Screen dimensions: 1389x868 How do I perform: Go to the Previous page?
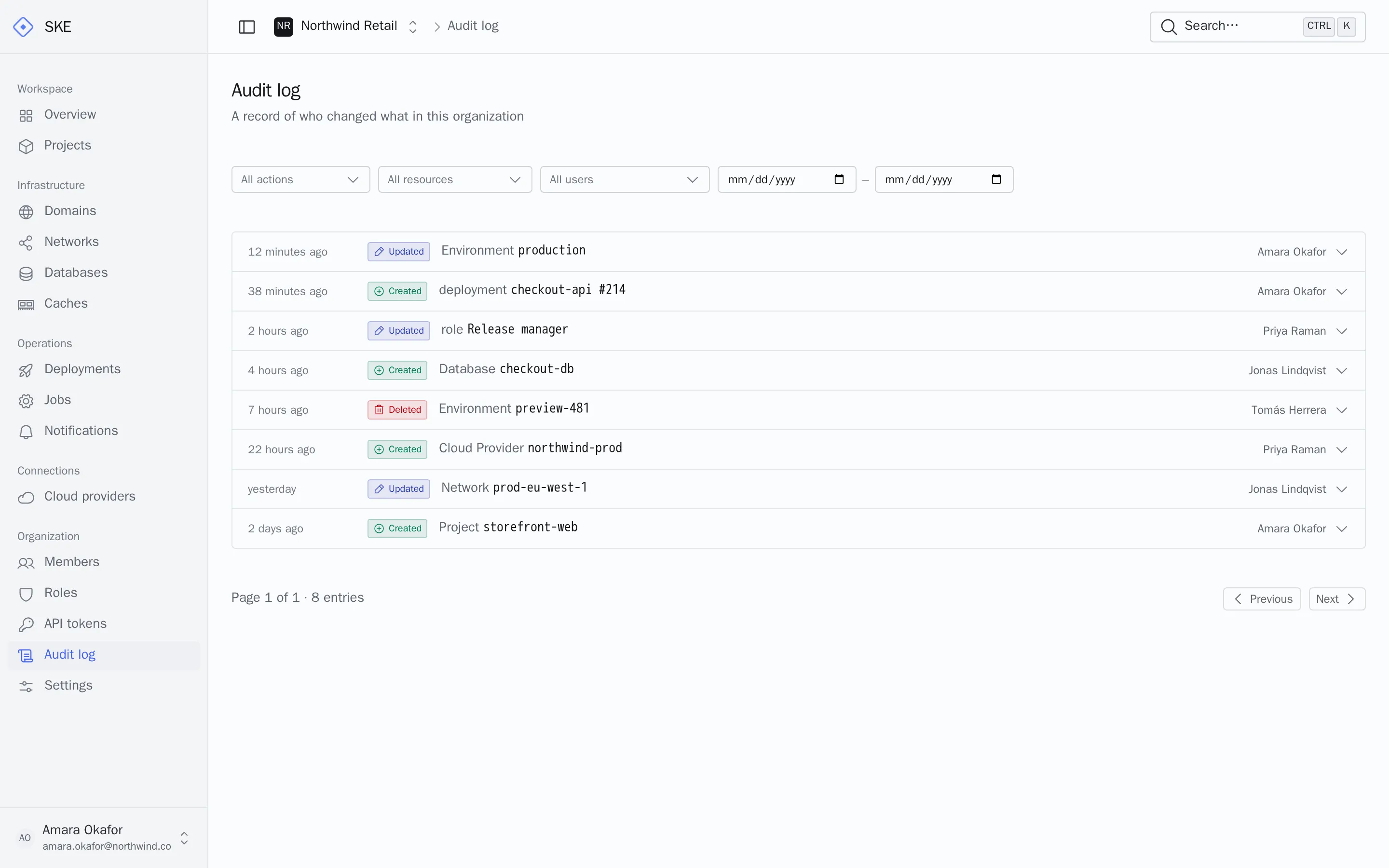[1262, 599]
